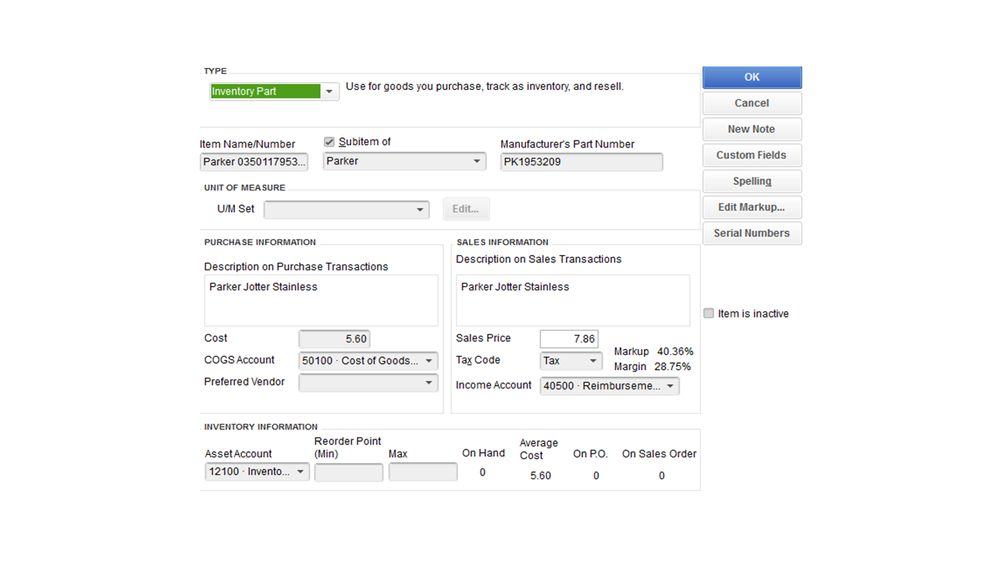Viewport: 999px width, 562px height.
Task: Open the COGS Account dropdown
Action: (429, 361)
